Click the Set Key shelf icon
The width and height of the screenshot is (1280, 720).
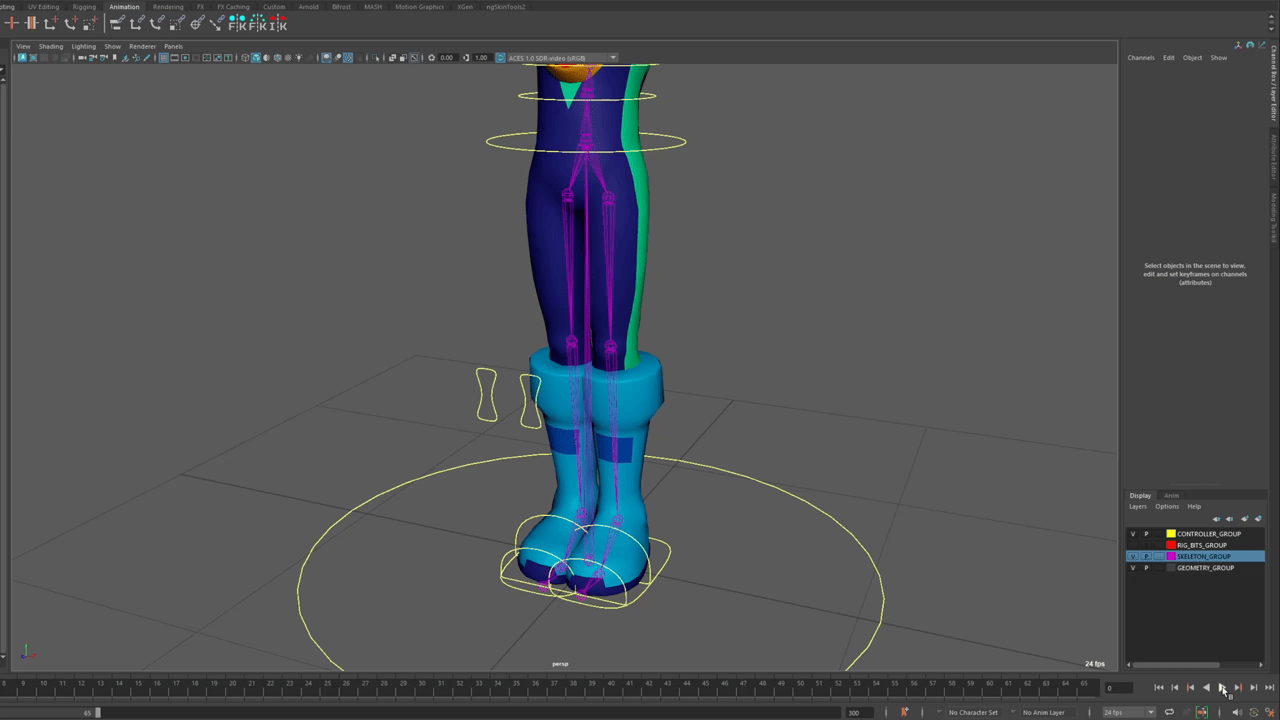(x=12, y=22)
